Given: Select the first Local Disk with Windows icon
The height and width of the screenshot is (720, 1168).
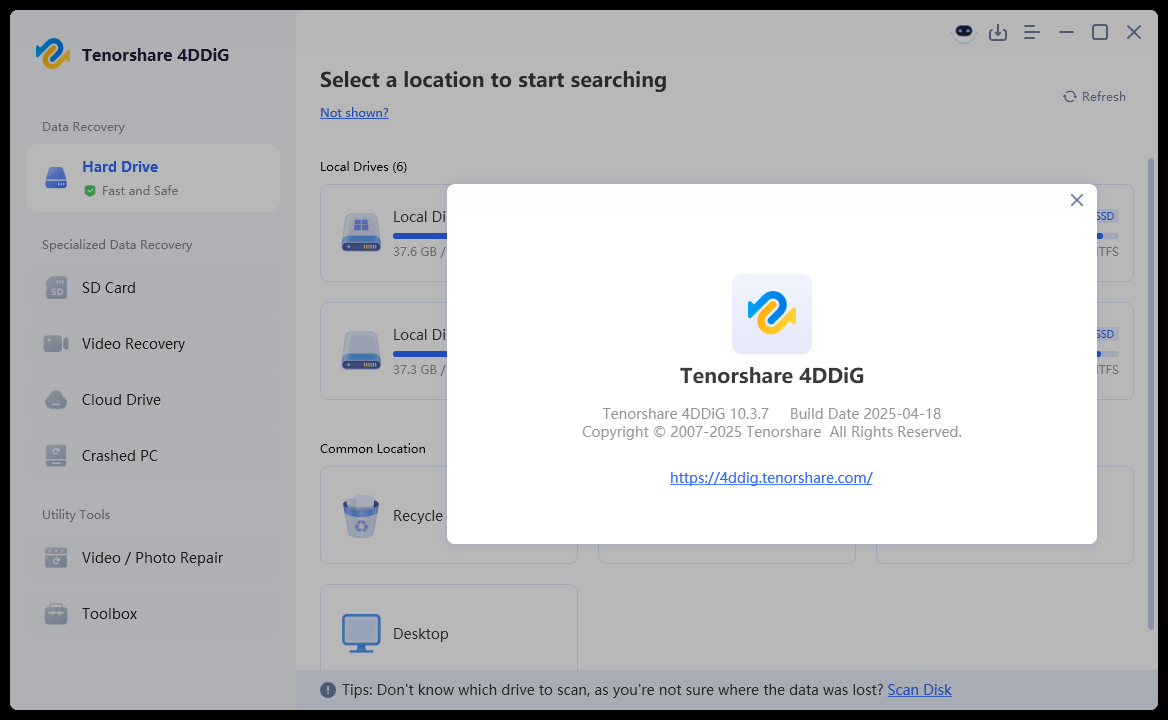Looking at the screenshot, I should (x=384, y=233).
